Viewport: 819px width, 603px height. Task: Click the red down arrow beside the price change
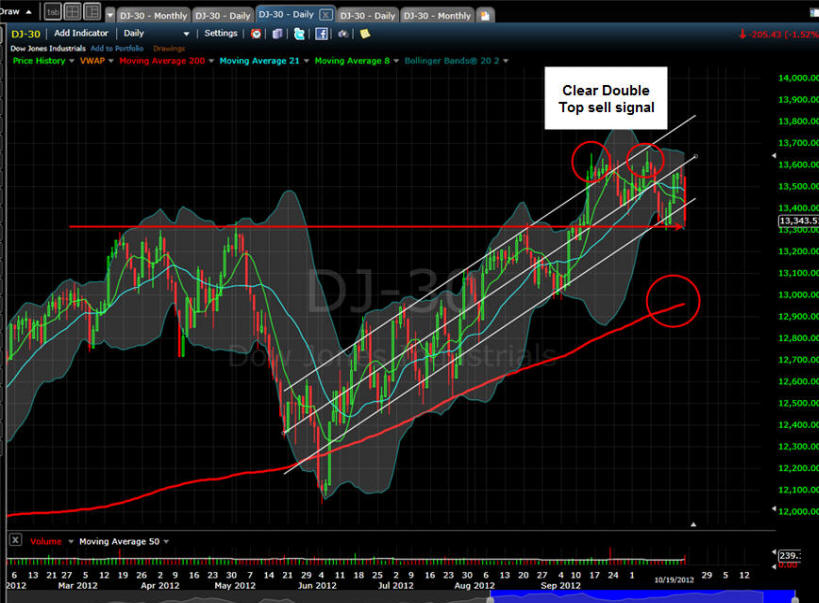click(x=742, y=34)
